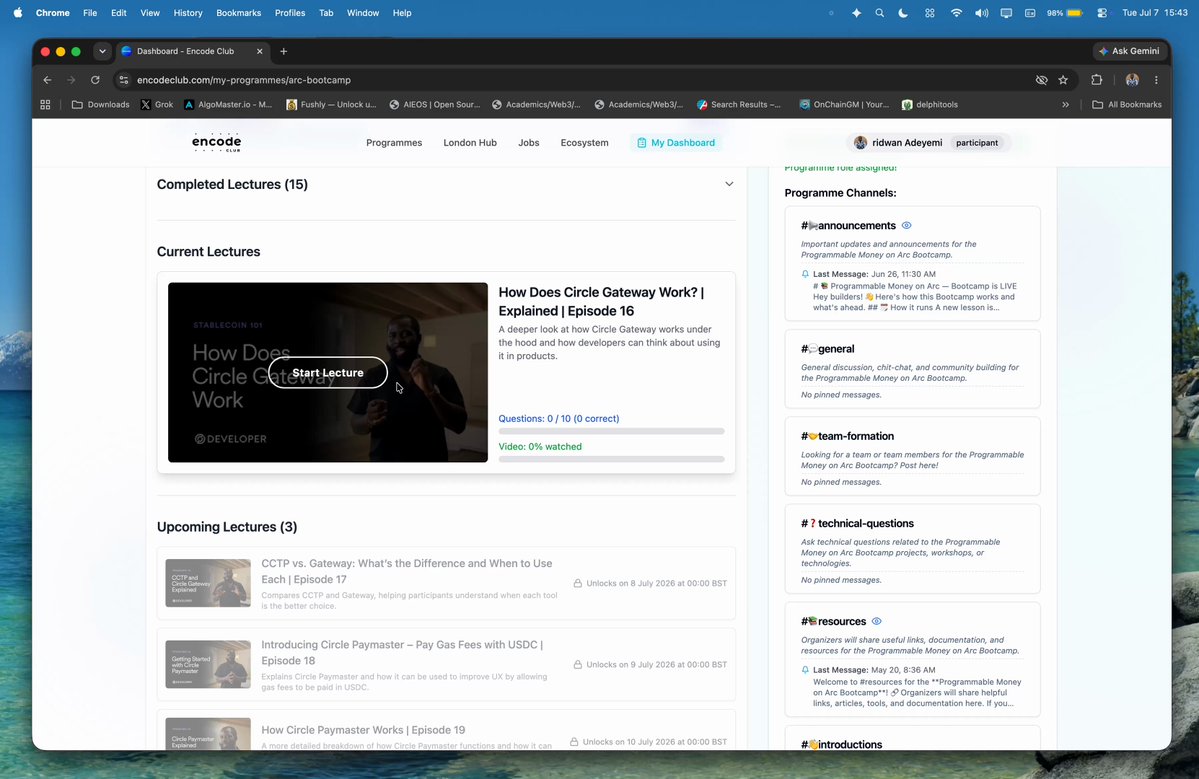Click the Encode Club logo
The width and height of the screenshot is (1199, 779).
click(216, 143)
